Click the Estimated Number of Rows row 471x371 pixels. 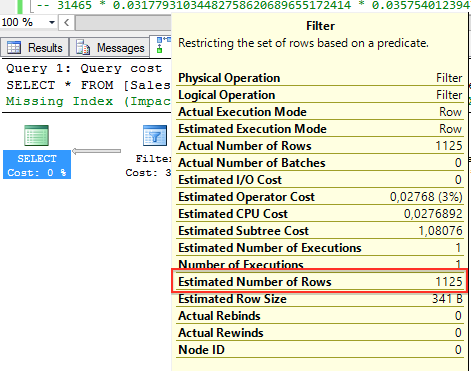click(x=320, y=282)
